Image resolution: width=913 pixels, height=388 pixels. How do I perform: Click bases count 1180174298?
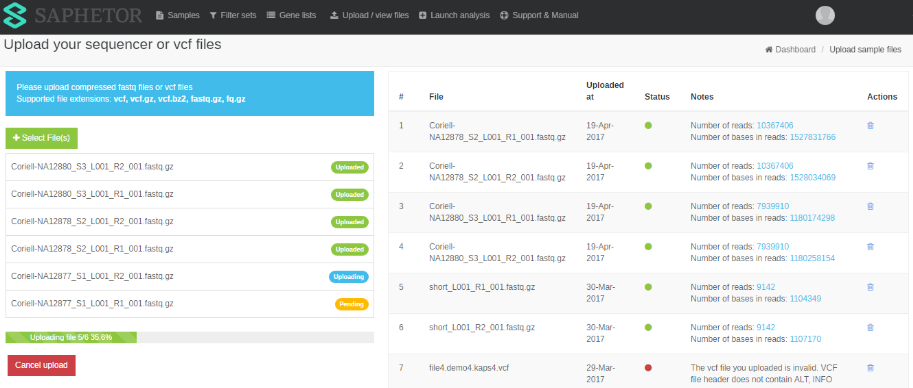[x=812, y=218]
